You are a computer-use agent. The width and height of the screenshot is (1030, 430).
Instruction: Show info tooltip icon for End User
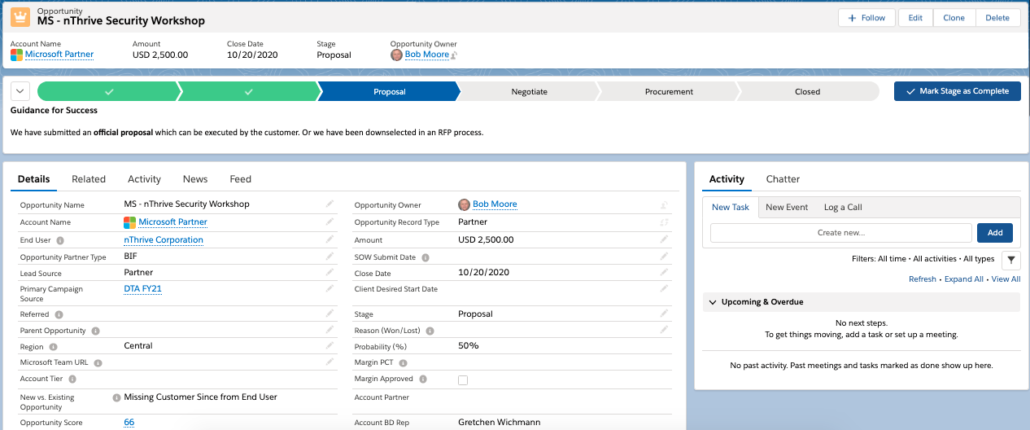(60, 240)
